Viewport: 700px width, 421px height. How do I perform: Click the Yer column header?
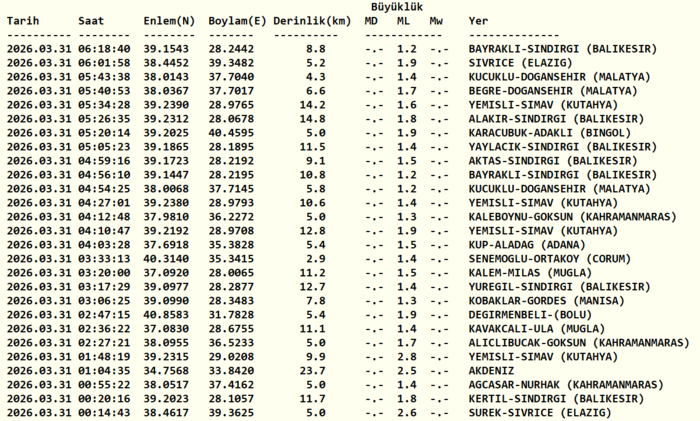479,20
